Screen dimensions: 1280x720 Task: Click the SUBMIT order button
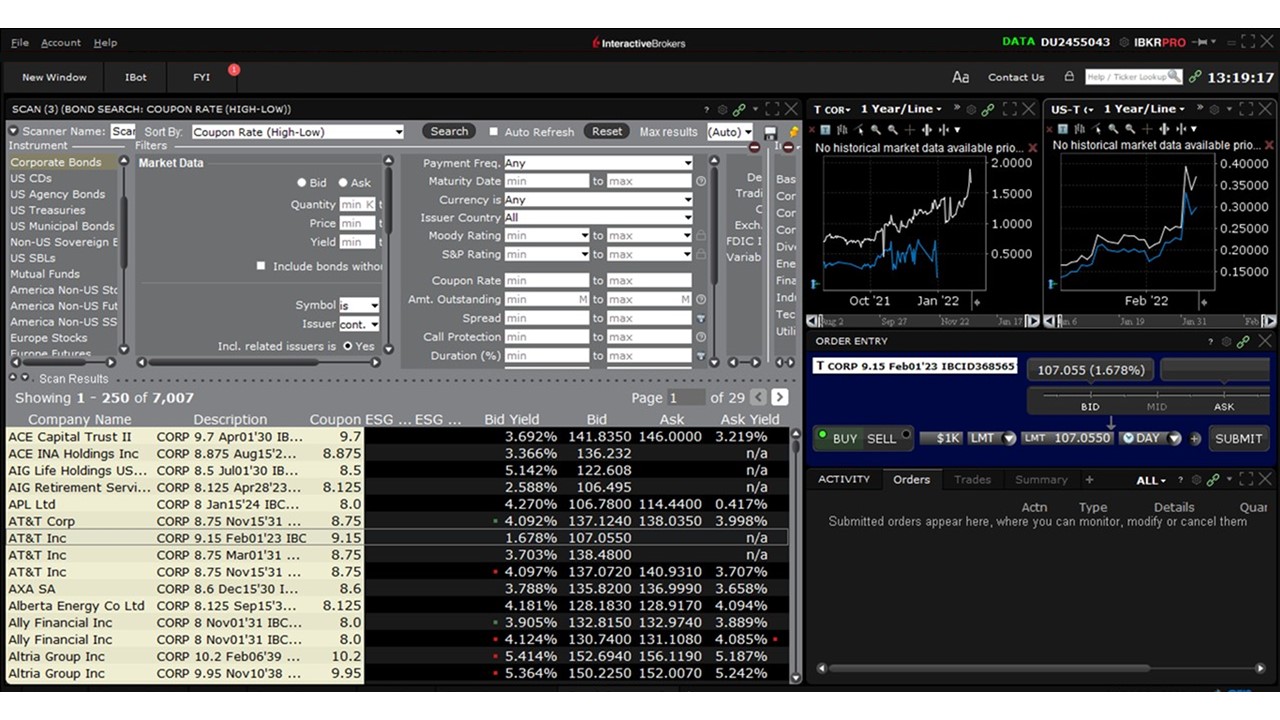click(x=1238, y=438)
